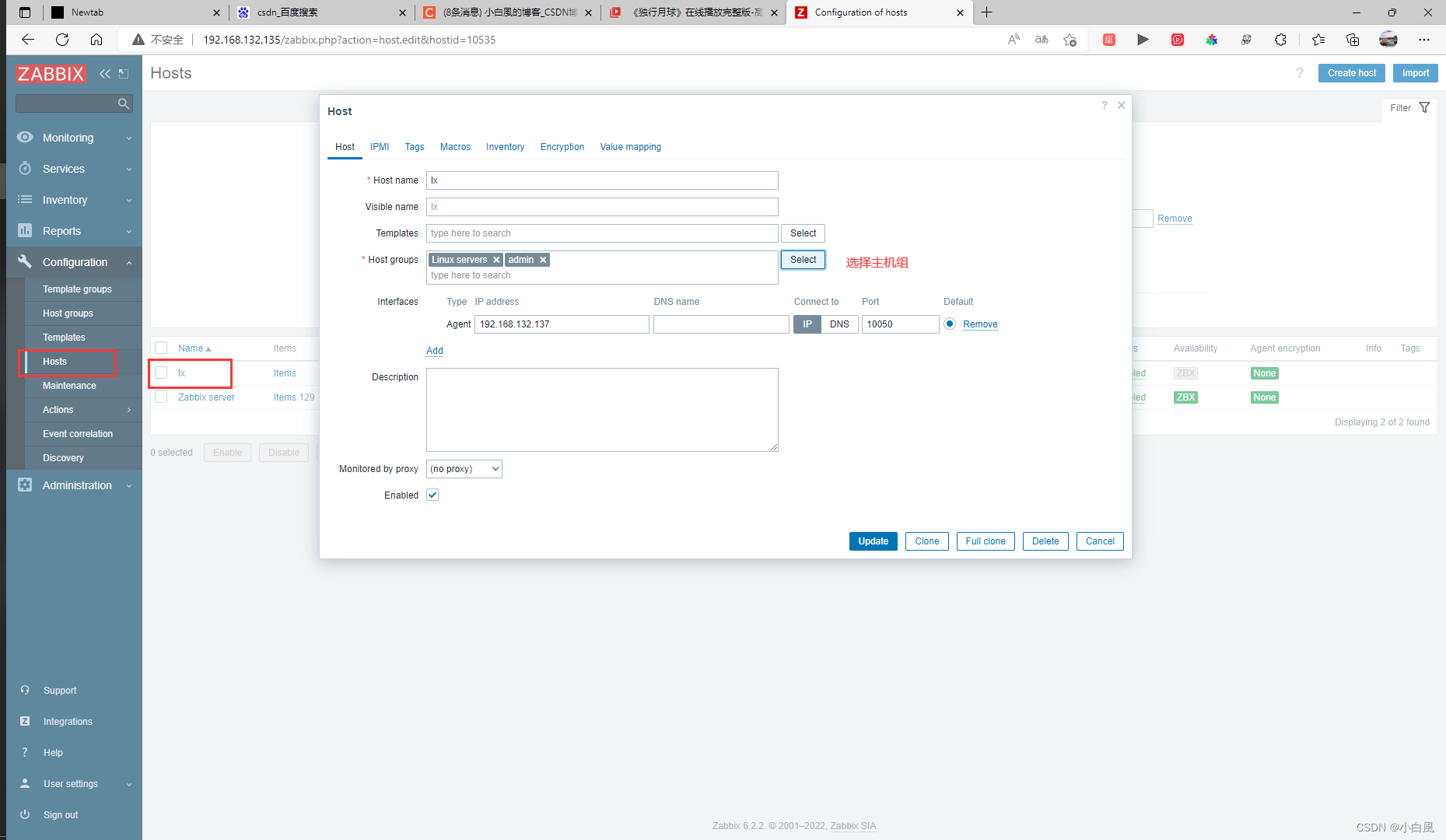Set Connect to toggle to IP

click(x=807, y=324)
